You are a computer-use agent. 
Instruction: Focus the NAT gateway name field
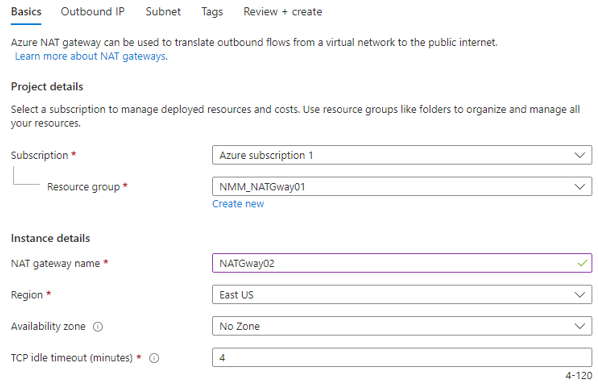[402, 263]
